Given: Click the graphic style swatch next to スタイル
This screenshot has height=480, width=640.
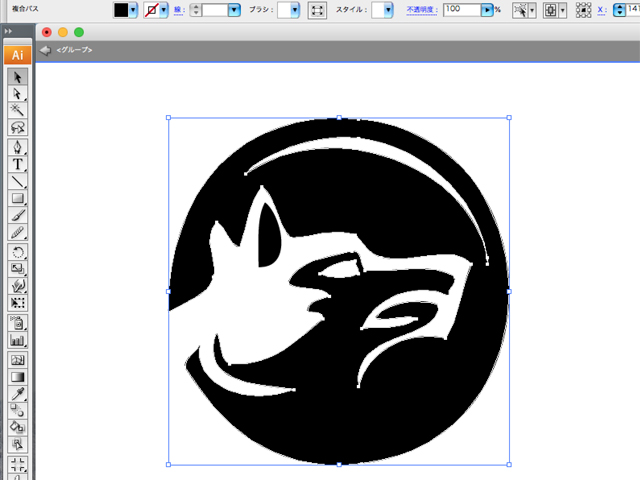Looking at the screenshot, I should click(x=378, y=10).
